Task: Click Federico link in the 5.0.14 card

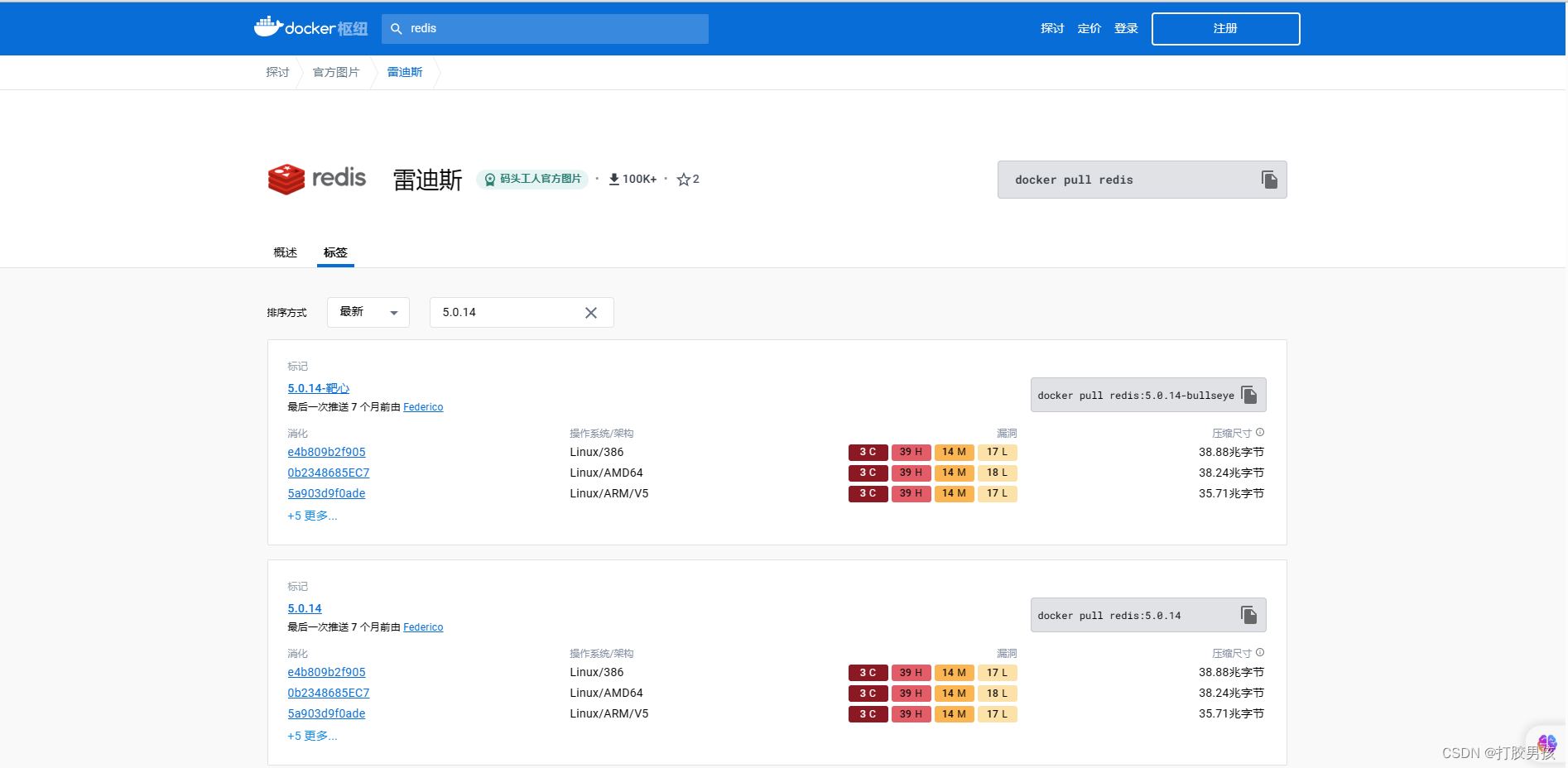Action: pyautogui.click(x=423, y=627)
